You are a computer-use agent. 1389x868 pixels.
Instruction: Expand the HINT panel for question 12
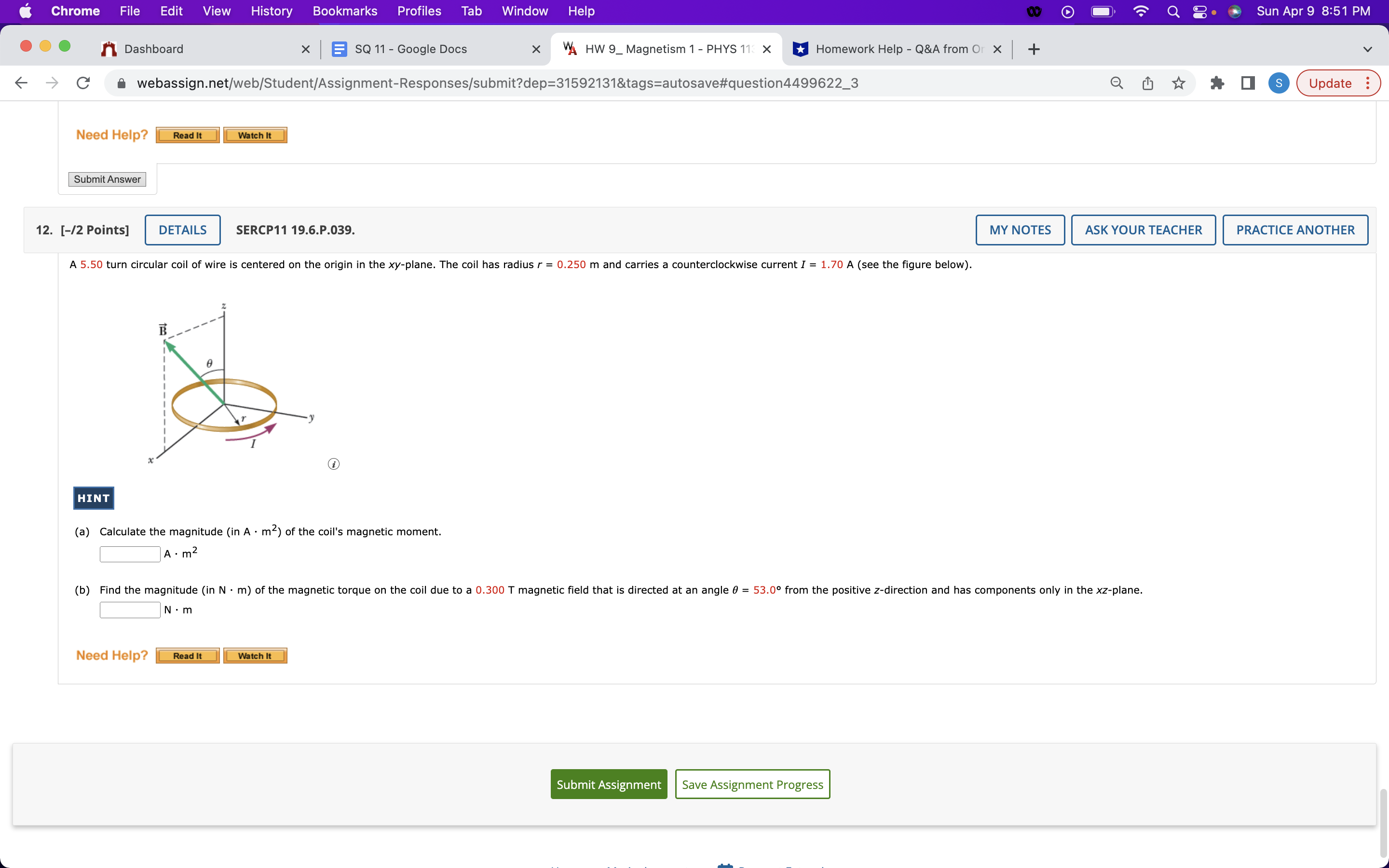click(93, 498)
